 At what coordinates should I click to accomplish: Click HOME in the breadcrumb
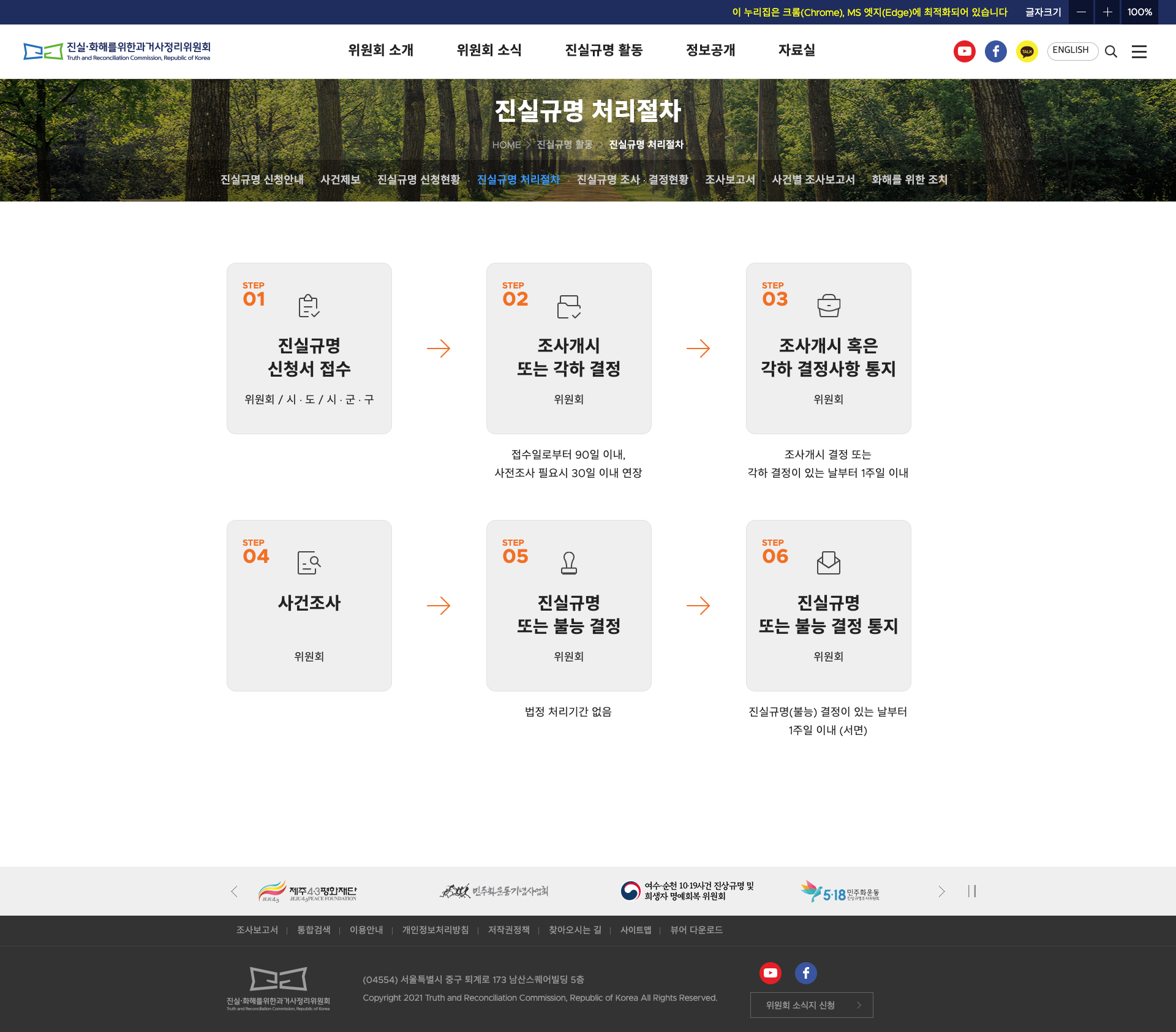coord(506,145)
